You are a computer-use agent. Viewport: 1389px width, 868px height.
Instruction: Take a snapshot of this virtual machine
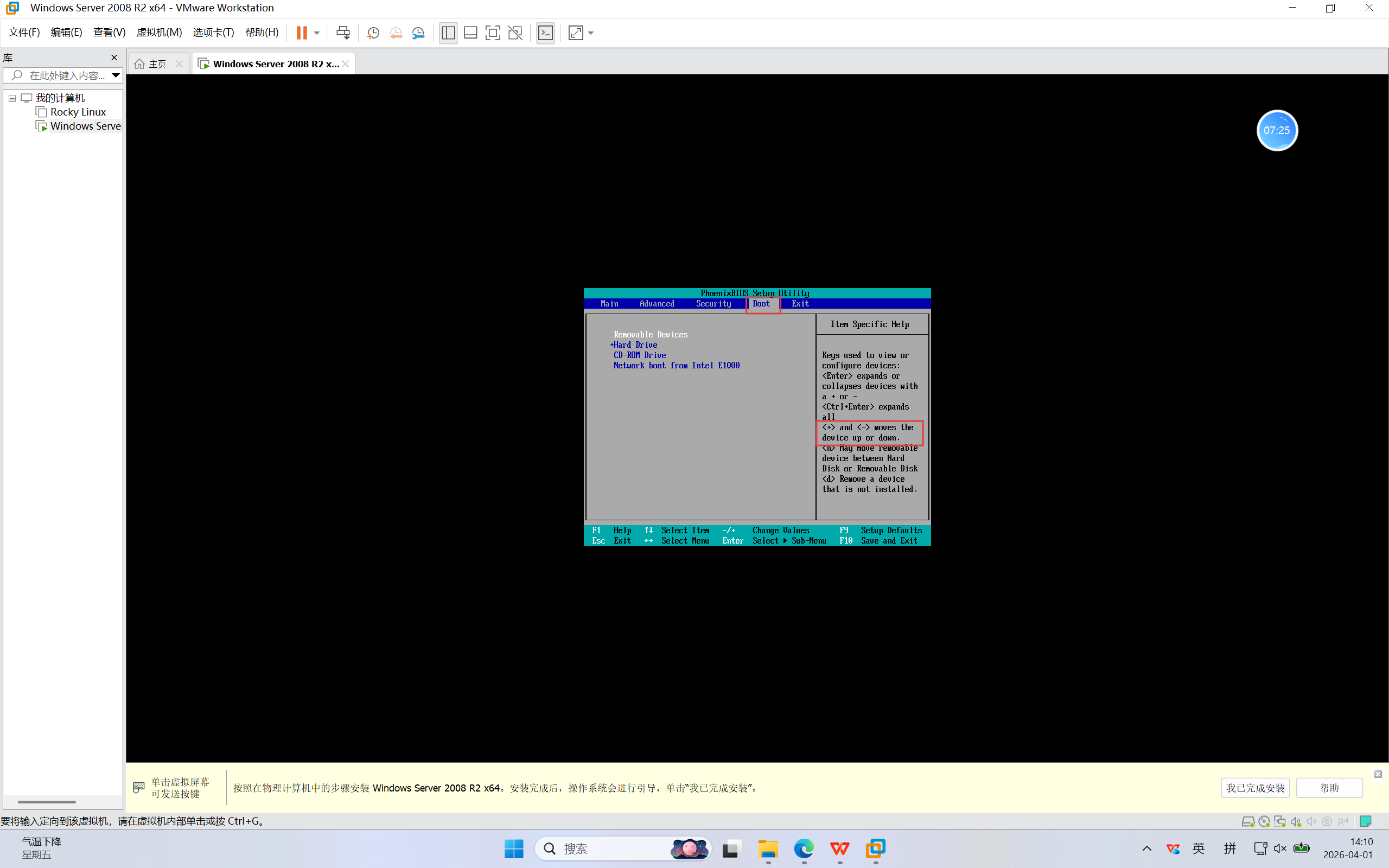(373, 33)
